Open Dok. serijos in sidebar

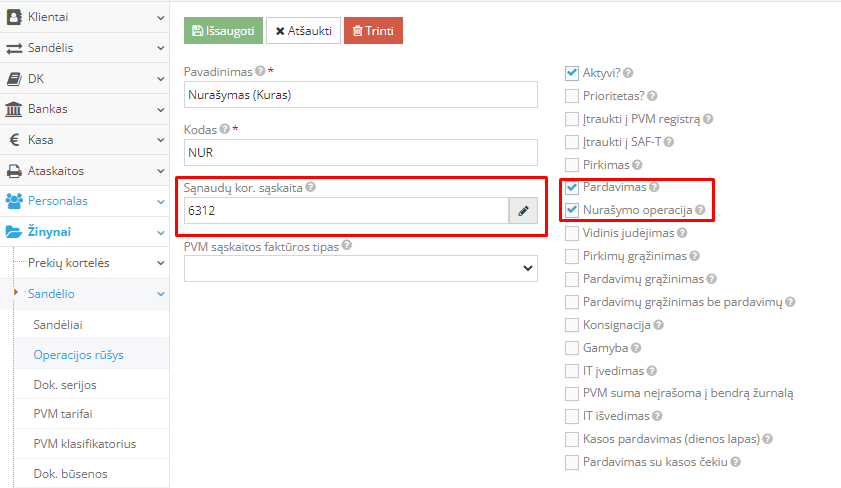(65, 384)
